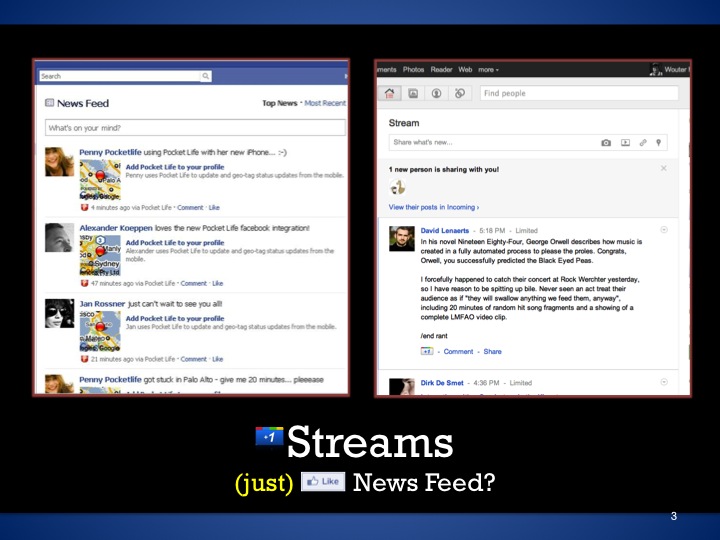Click the link icon in share box
The width and height of the screenshot is (720, 540).
[643, 143]
